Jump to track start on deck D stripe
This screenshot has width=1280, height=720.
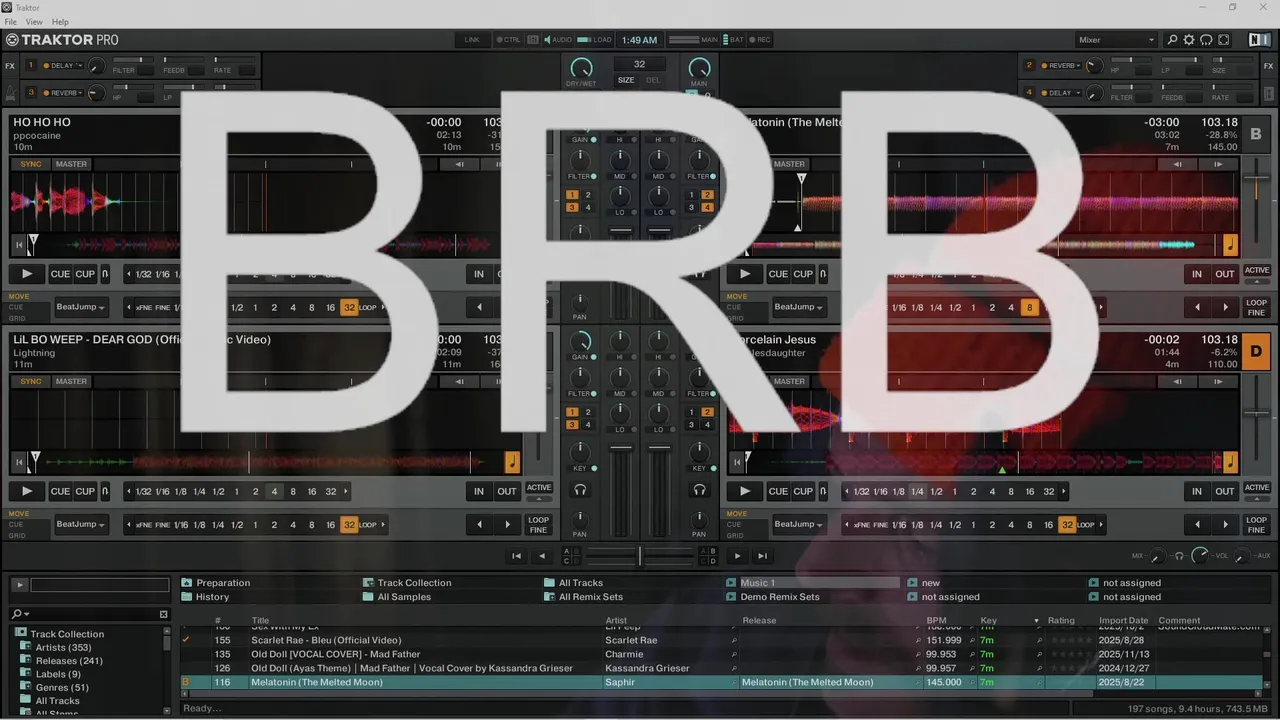tap(736, 461)
